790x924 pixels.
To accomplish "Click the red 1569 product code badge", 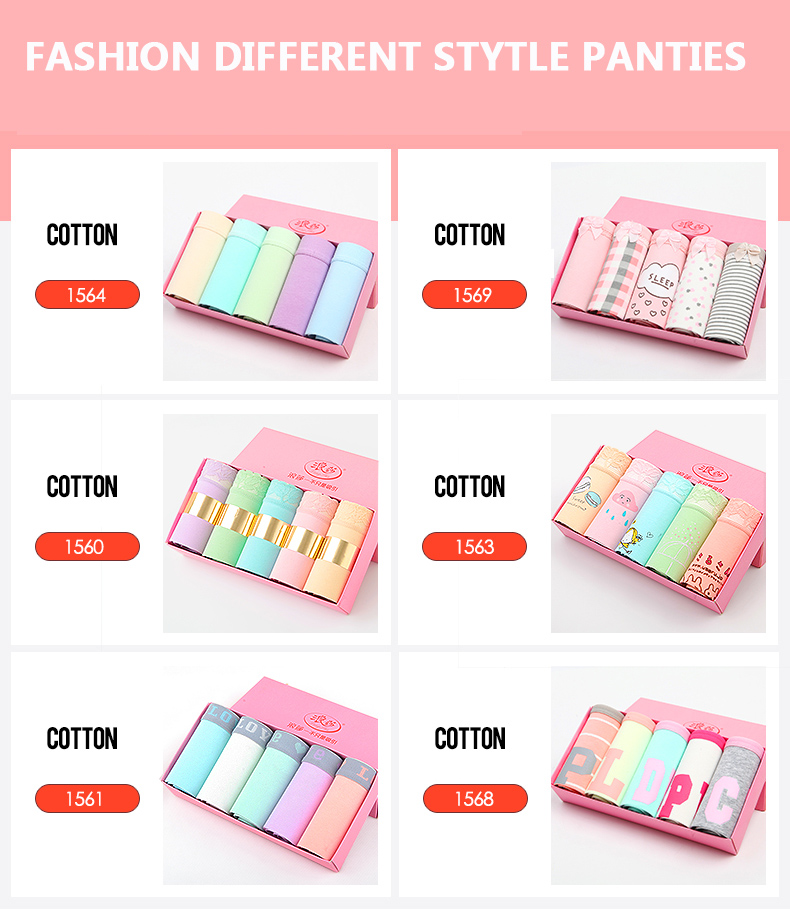I will 474,295.
